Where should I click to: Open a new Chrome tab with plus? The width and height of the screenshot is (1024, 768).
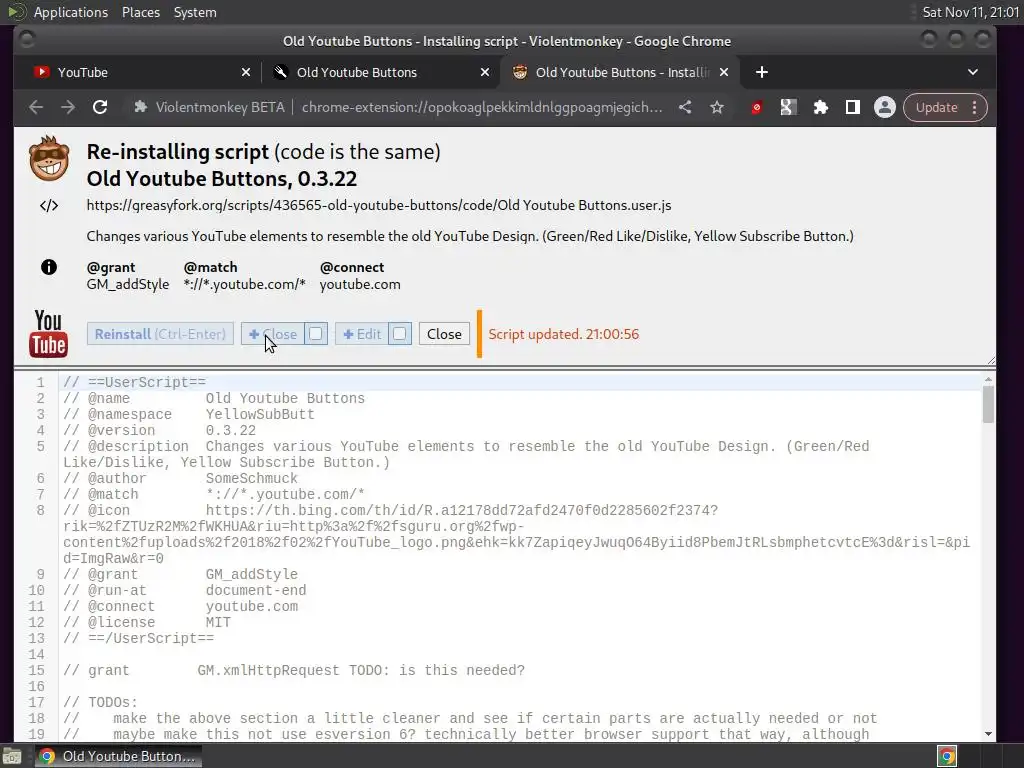pos(761,72)
